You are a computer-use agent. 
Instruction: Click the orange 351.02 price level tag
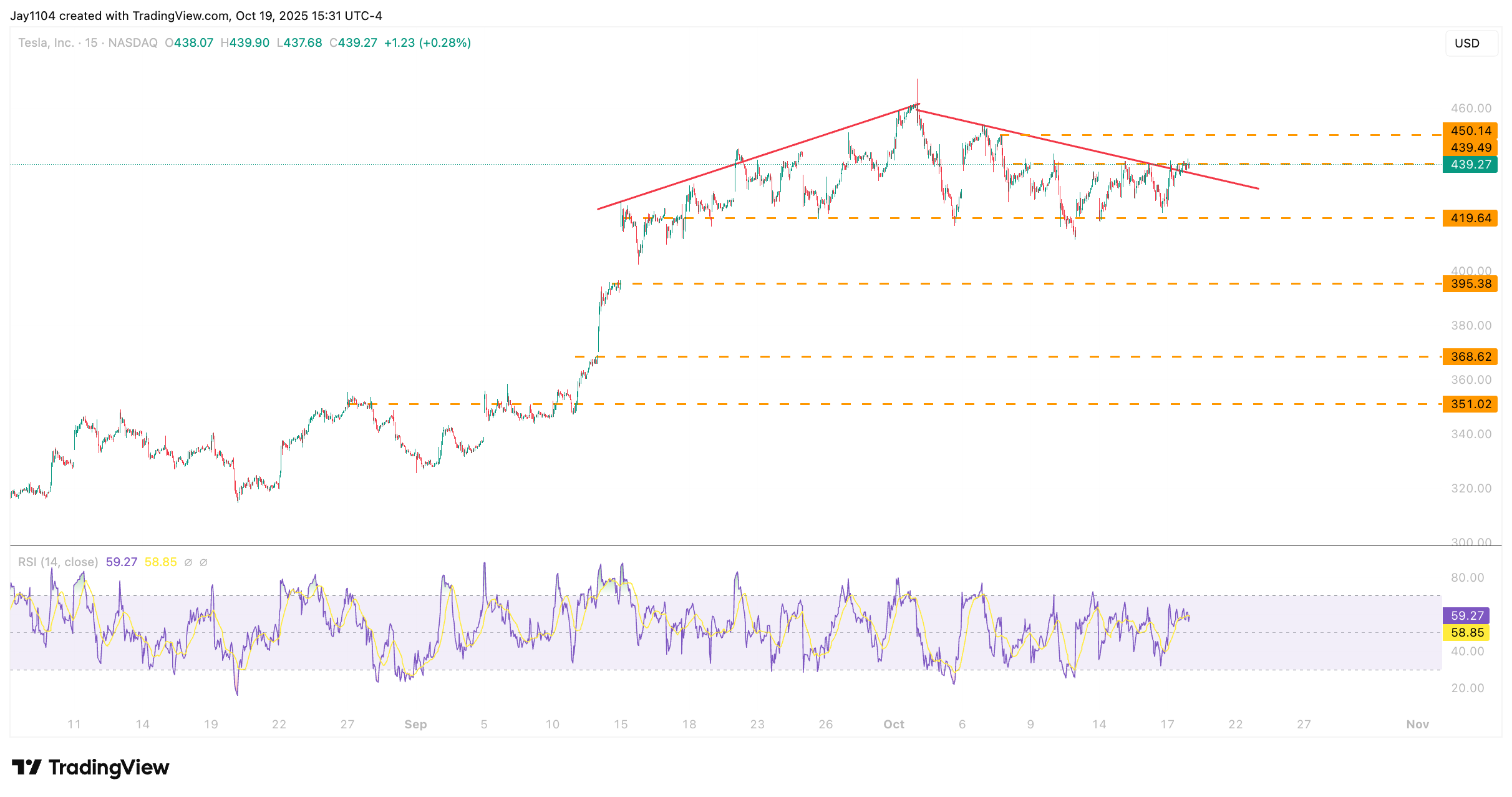click(x=1470, y=404)
